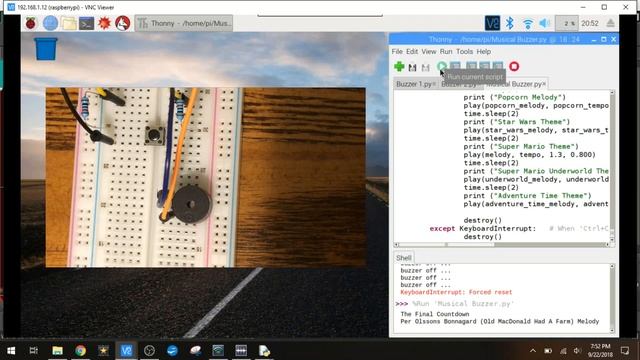Close the Musical Buzzer.py tab
640x360 pixels.
click(x=544, y=84)
